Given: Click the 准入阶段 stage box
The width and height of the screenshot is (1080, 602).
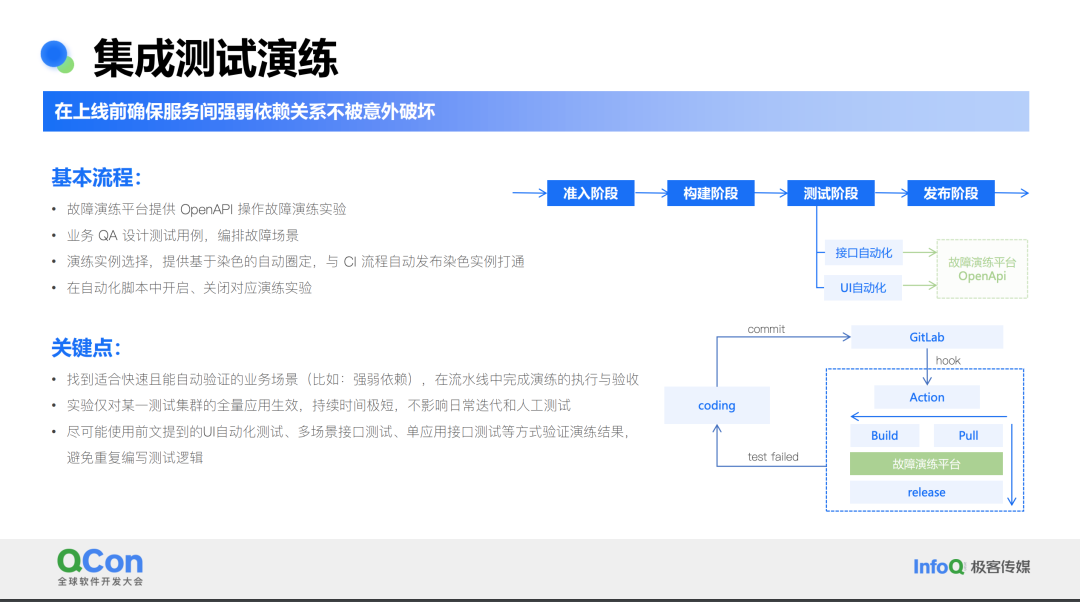Looking at the screenshot, I should [590, 194].
